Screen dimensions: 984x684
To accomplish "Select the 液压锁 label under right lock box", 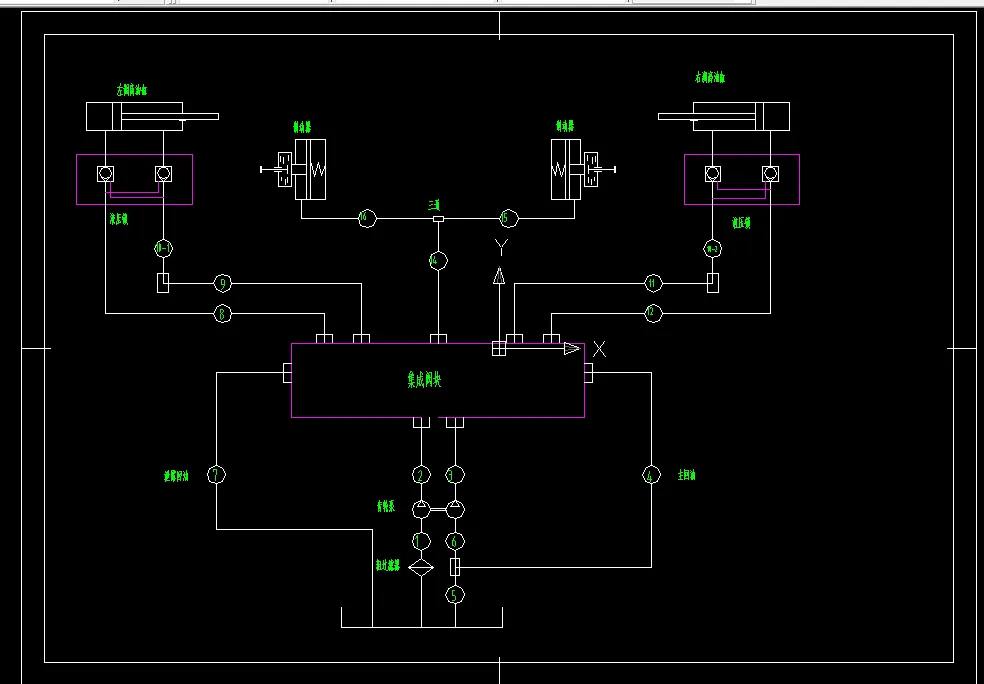I will [x=741, y=223].
